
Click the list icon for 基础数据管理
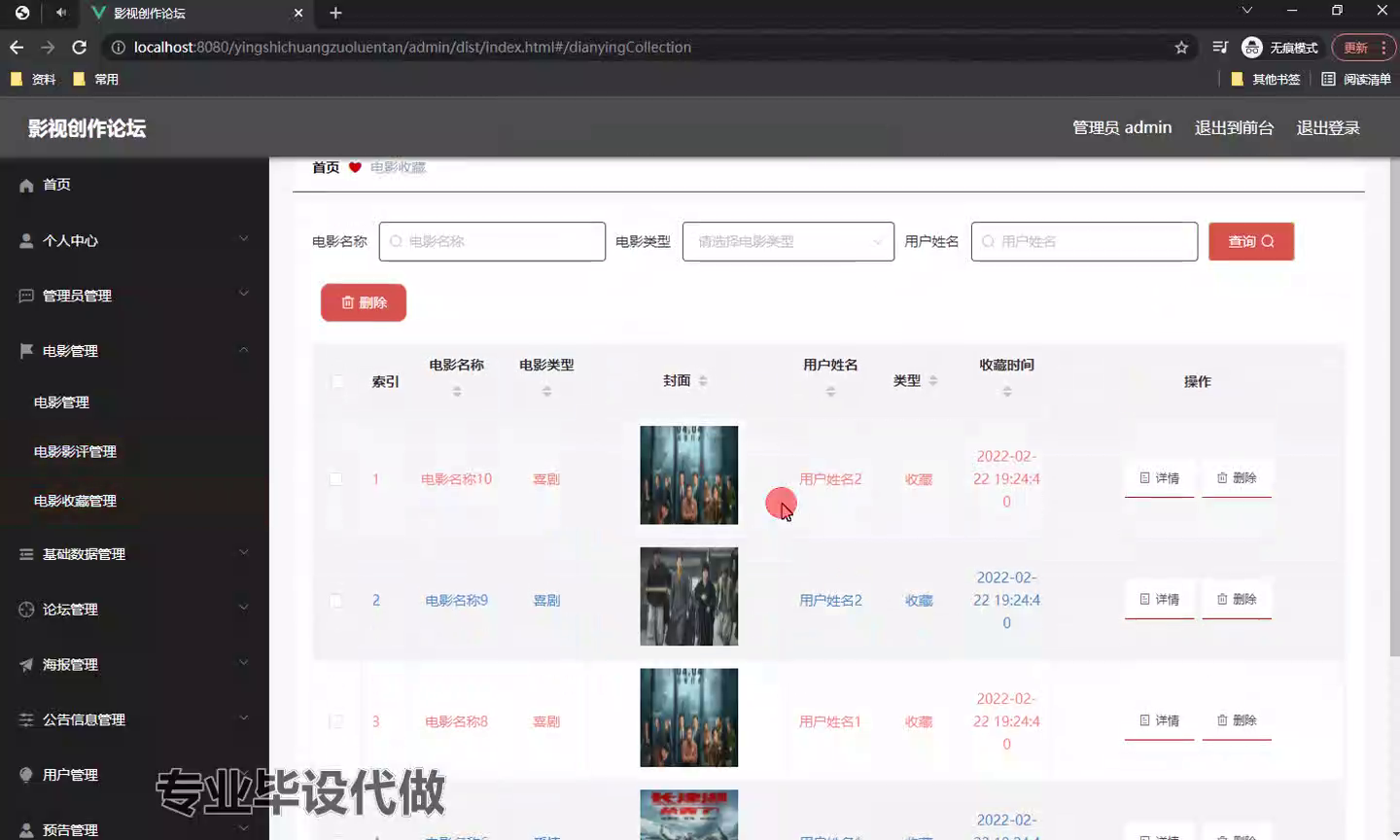[26, 554]
